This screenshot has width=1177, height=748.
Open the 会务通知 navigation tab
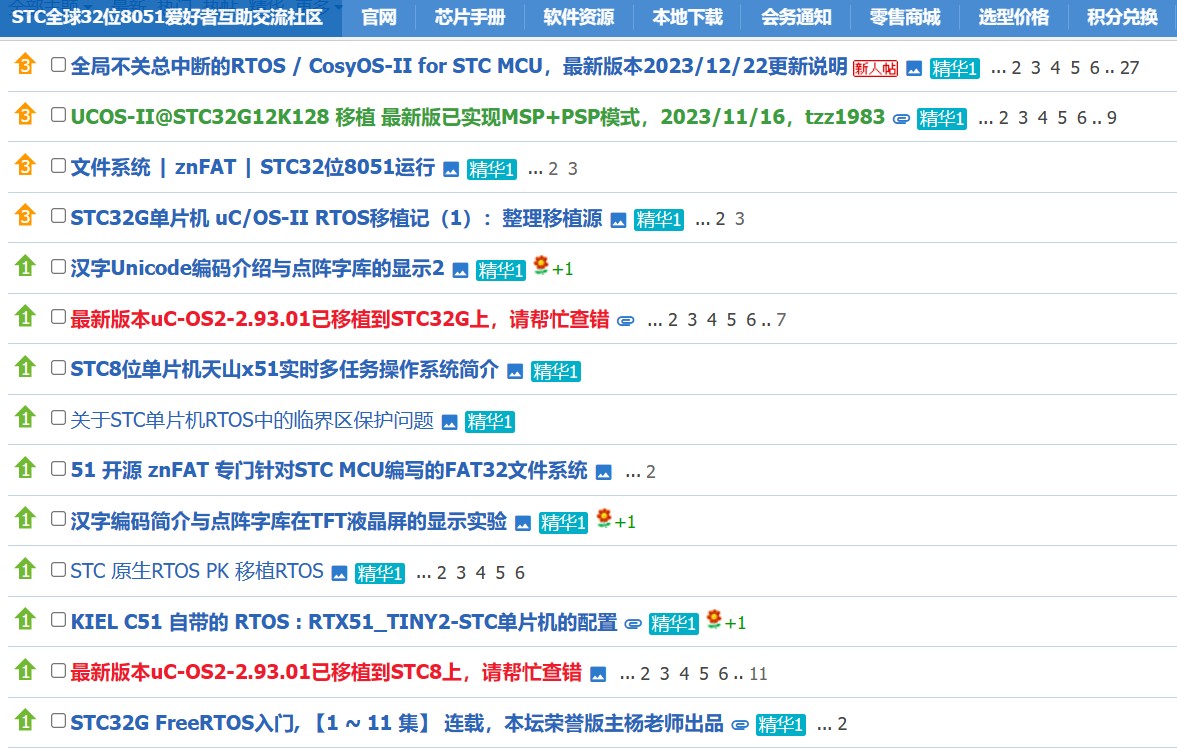[x=796, y=17]
